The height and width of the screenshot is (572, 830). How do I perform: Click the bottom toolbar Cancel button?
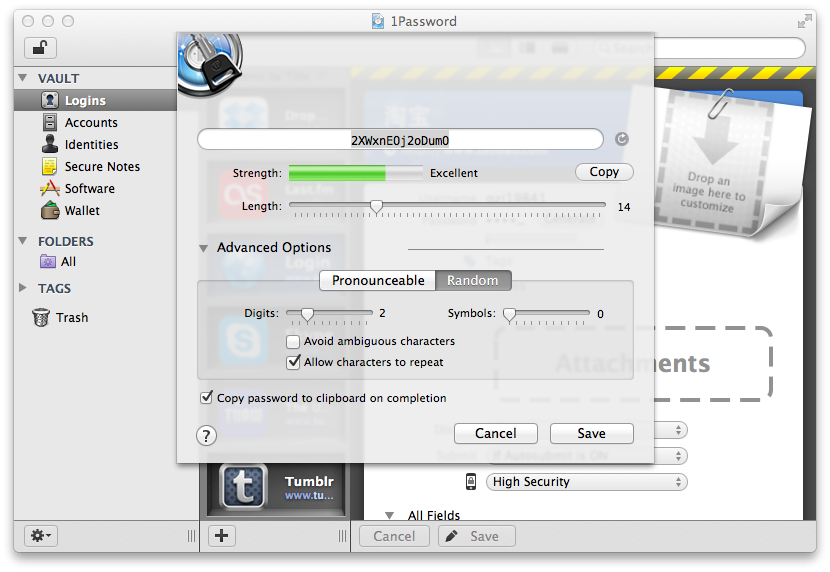click(394, 536)
